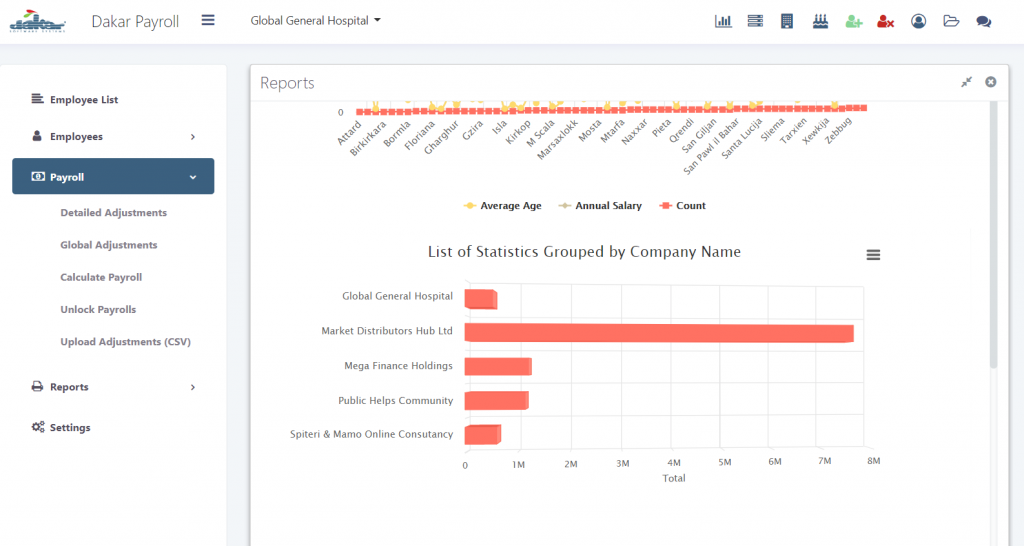Click the server list icon in toolbar
Viewport: 1024px width, 546px height.
point(754,21)
